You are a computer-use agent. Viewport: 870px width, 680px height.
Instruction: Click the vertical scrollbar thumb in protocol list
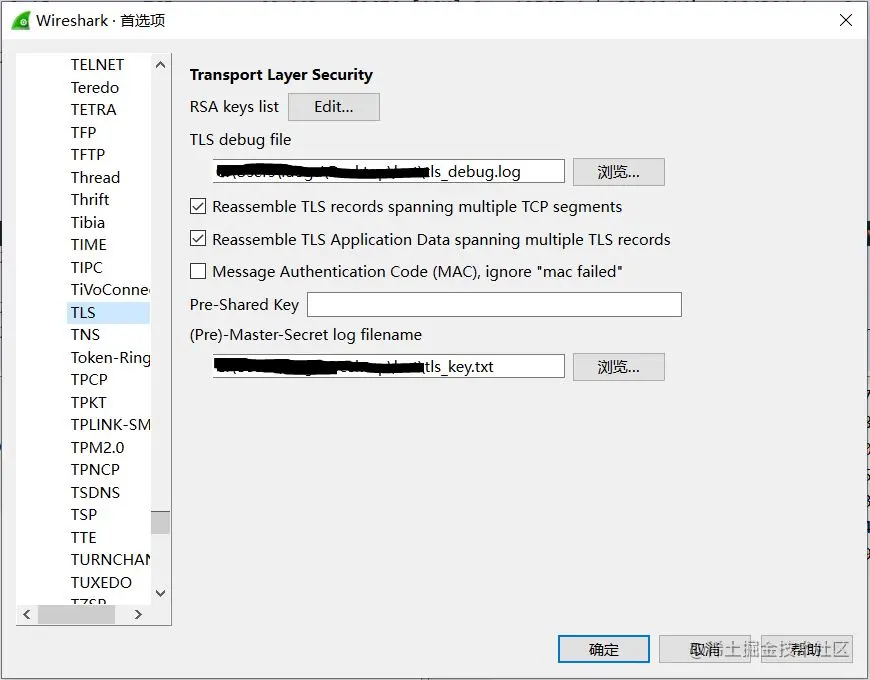160,522
